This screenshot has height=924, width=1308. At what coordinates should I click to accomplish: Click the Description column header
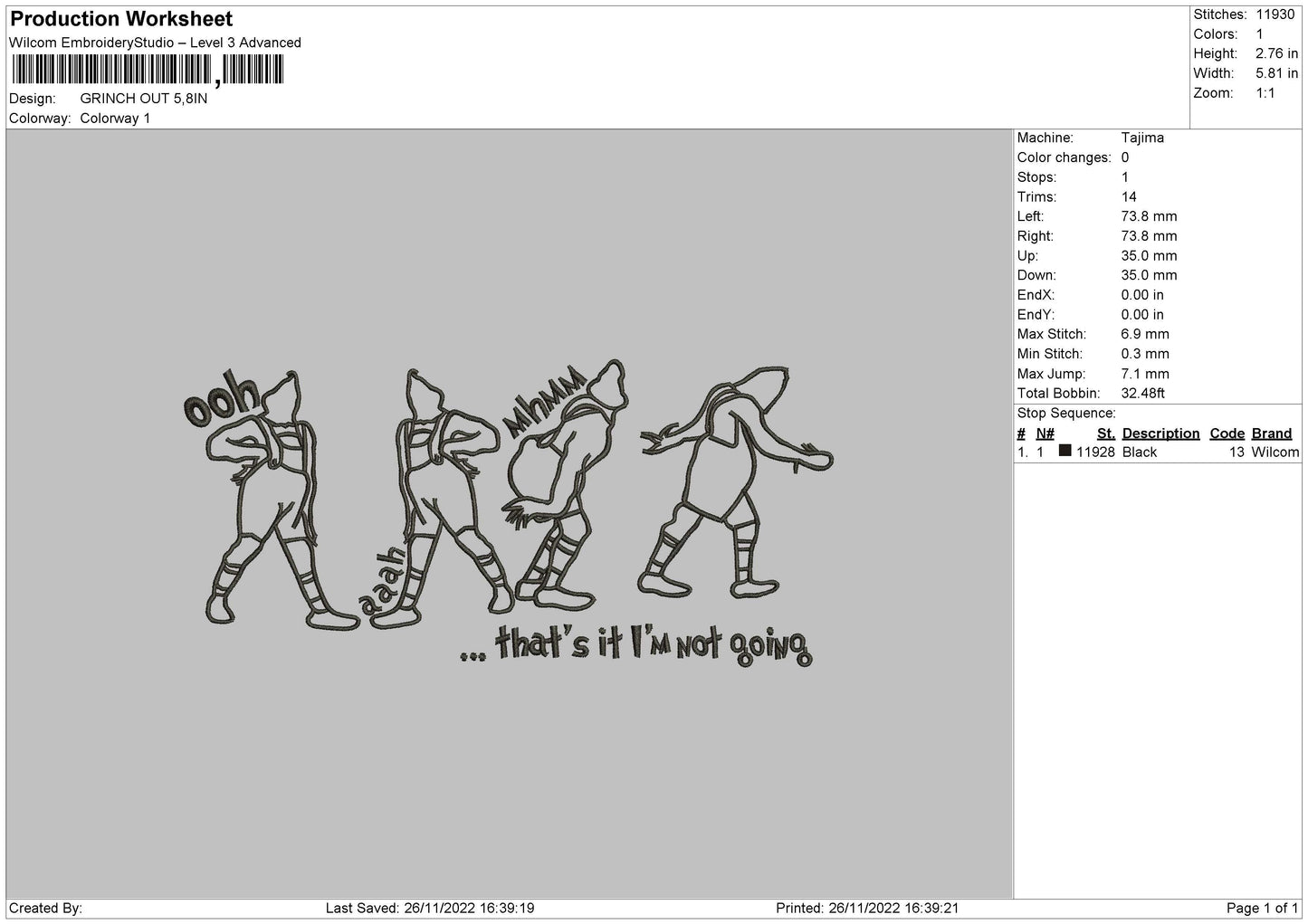[1160, 433]
